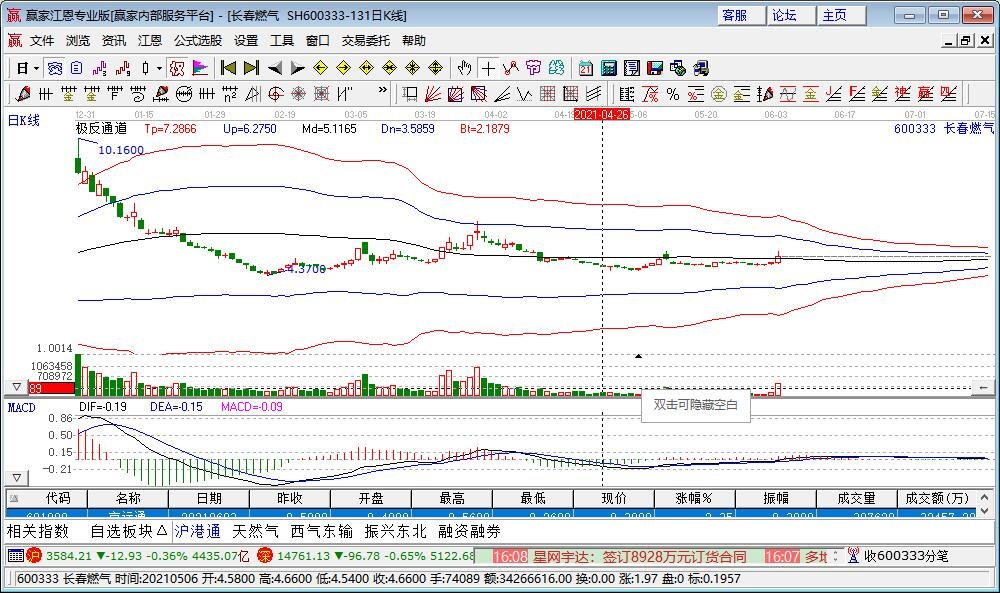Jump to last bar with skip-forward icon

(x=251, y=68)
